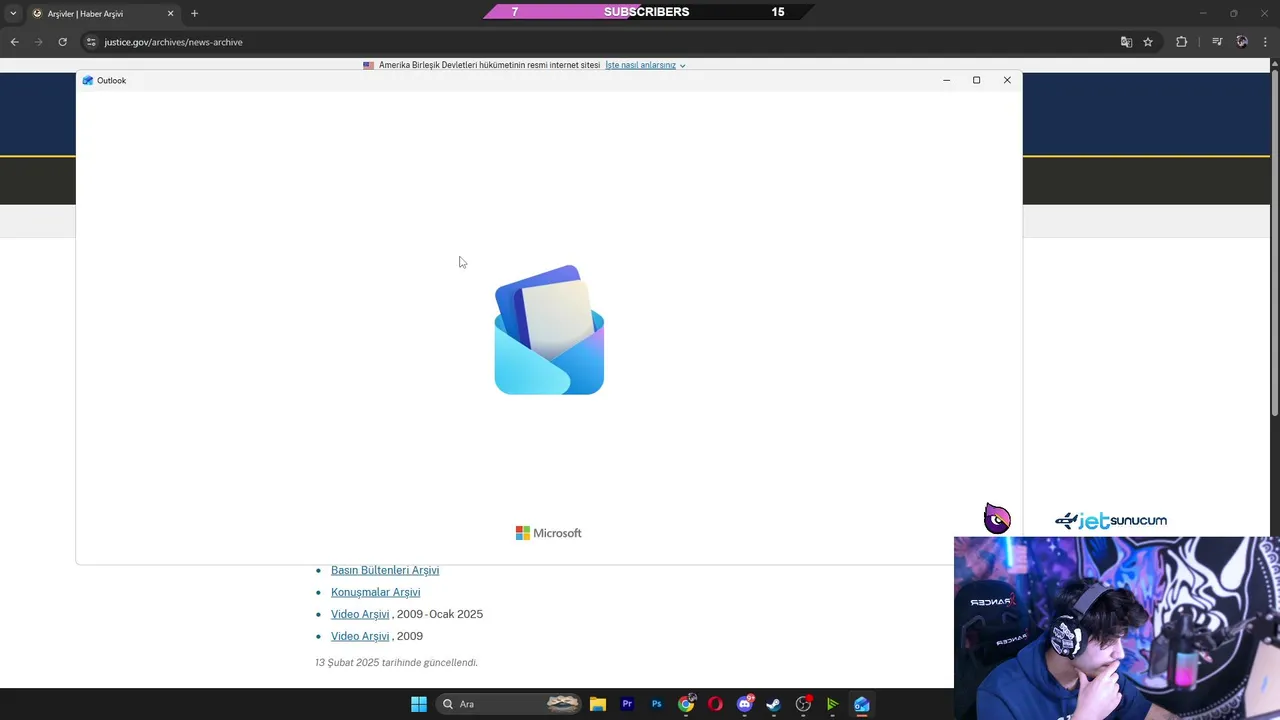Open Opera browser from taskbar

click(x=715, y=704)
